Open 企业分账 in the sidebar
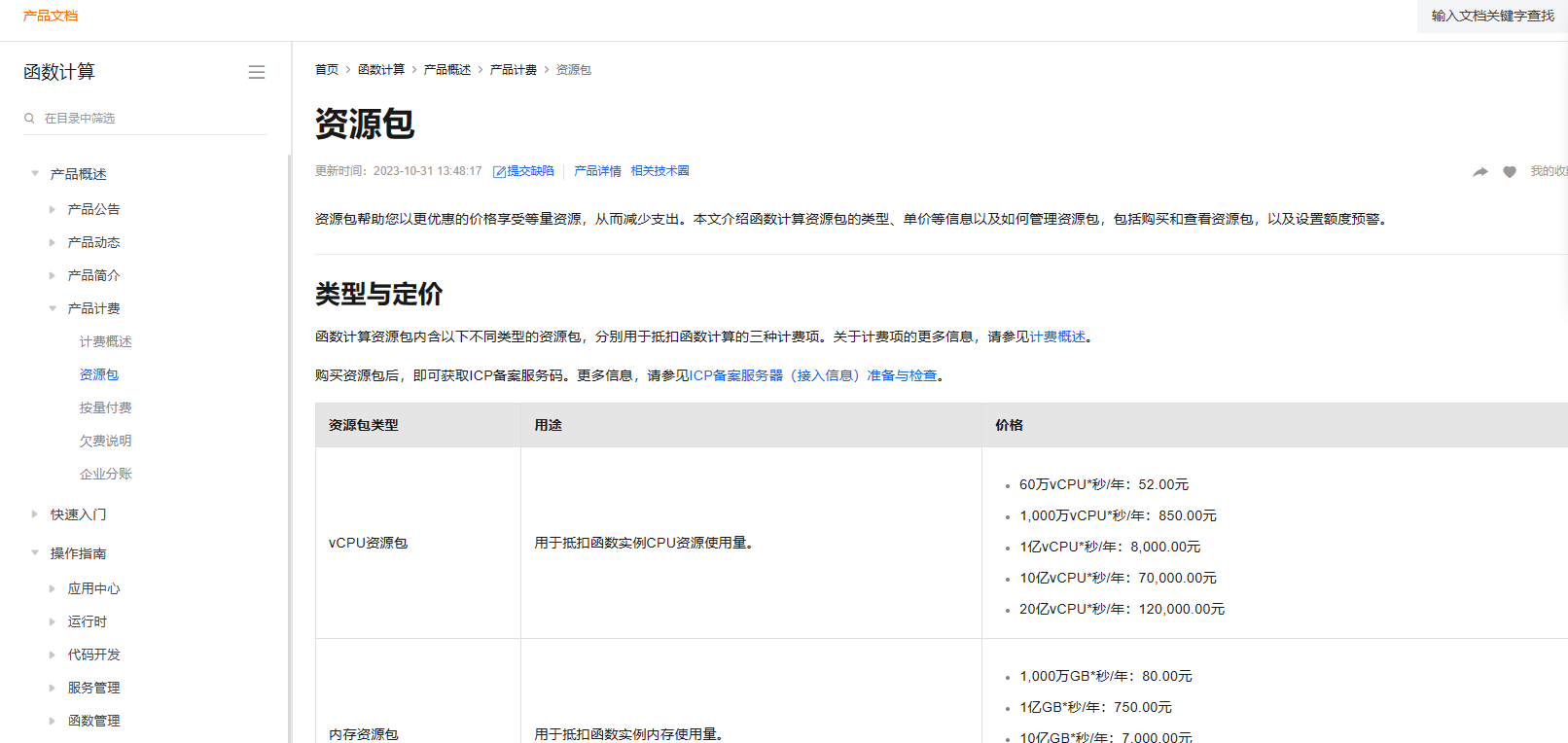1568x743 pixels. pyautogui.click(x=106, y=474)
